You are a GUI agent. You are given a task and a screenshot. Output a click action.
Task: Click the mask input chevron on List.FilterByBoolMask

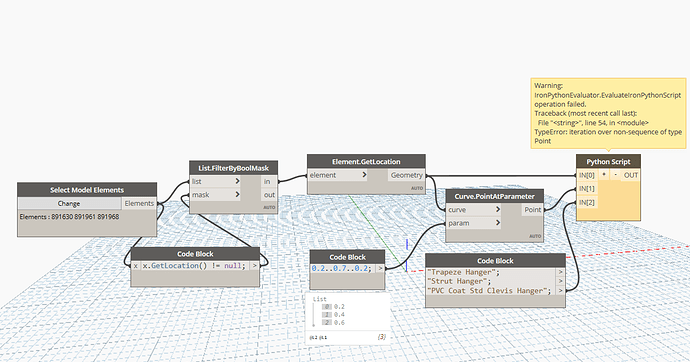(x=237, y=194)
